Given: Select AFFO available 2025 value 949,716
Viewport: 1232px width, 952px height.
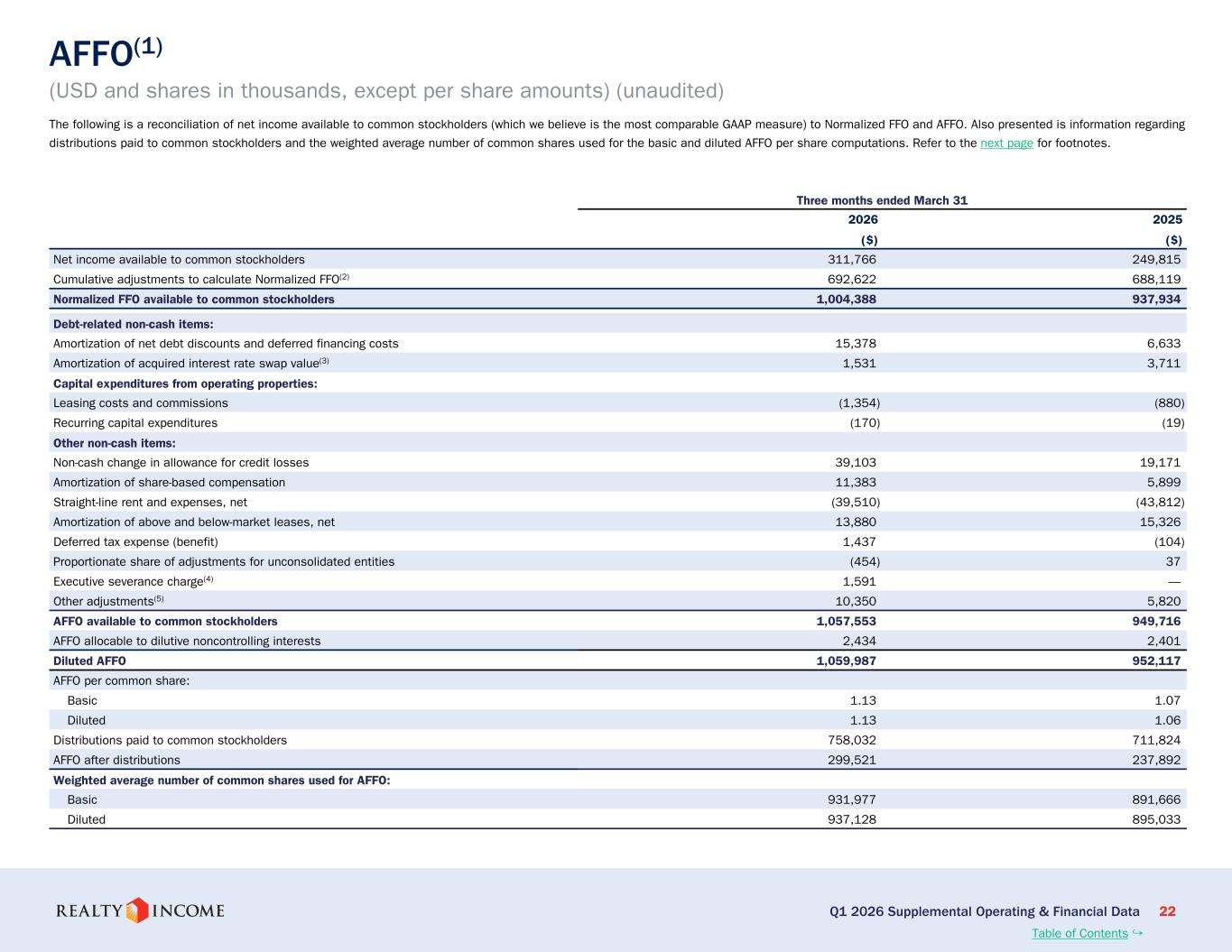Looking at the screenshot, I should [1156, 622].
